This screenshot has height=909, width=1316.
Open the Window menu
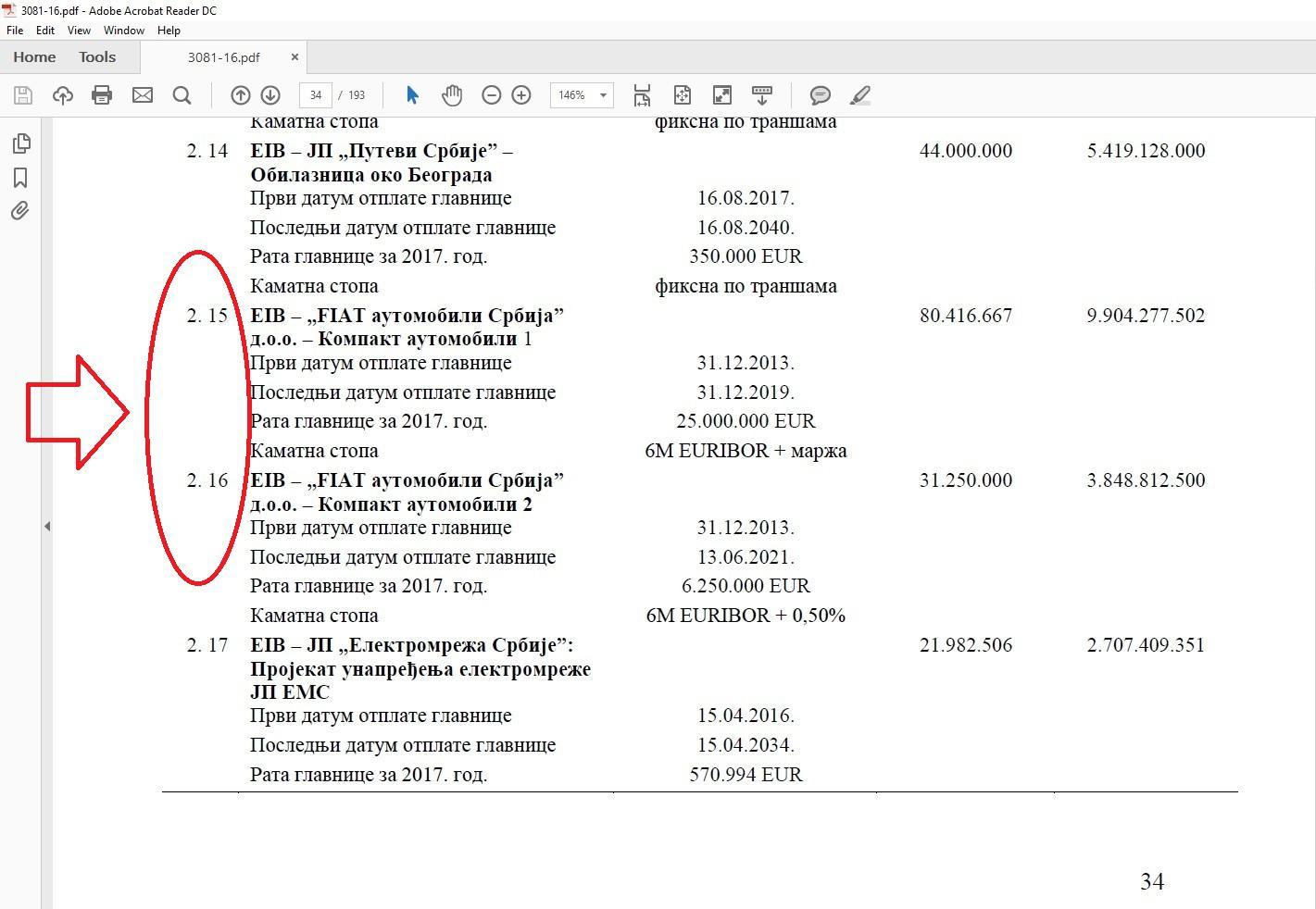point(124,31)
